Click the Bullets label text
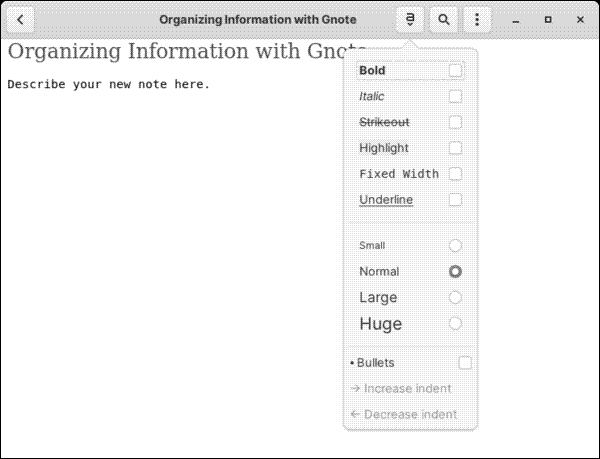This screenshot has height=459, width=600. (x=375, y=363)
